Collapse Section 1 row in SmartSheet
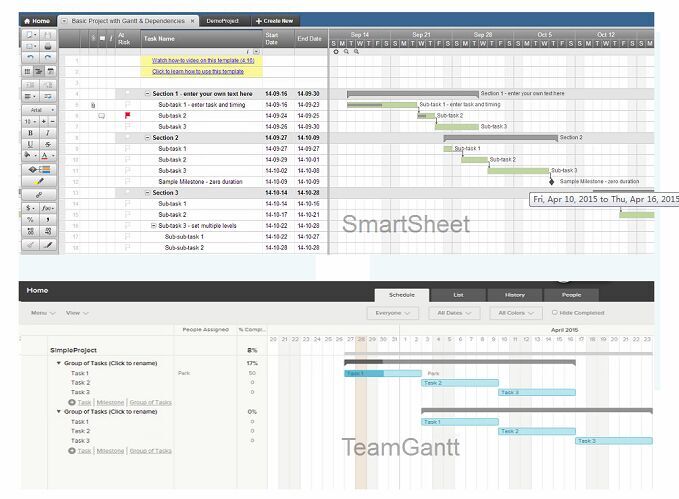The width and height of the screenshot is (679, 499). [147, 94]
